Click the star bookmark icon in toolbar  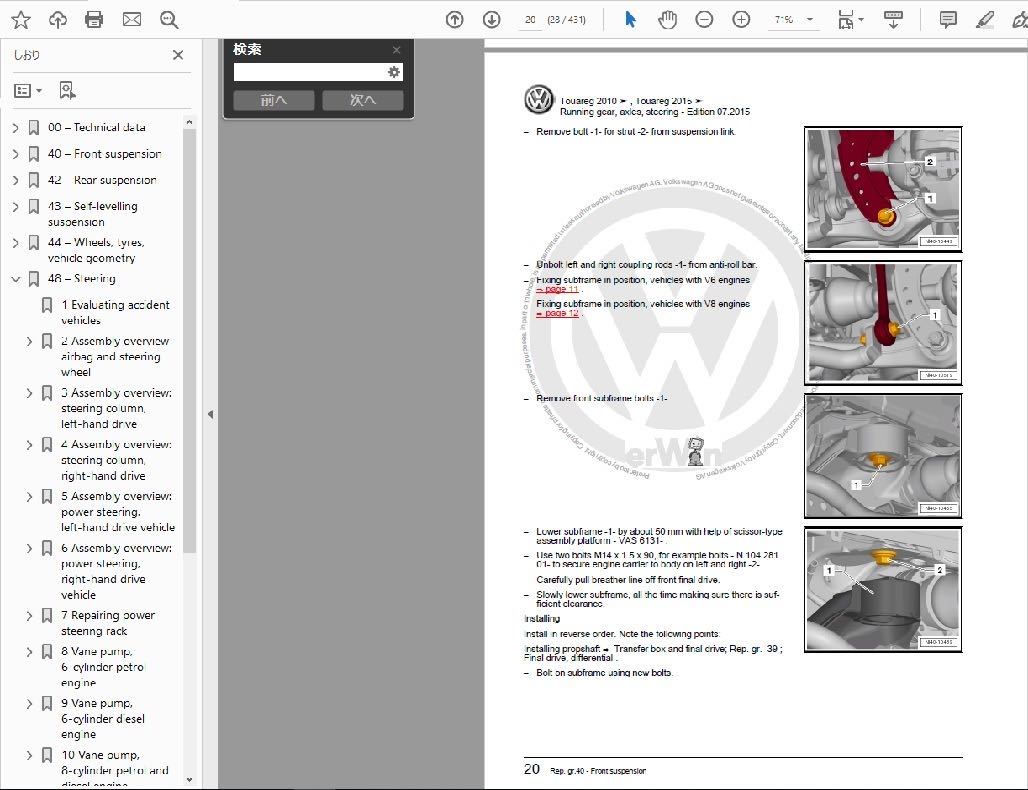pyautogui.click(x=21, y=20)
